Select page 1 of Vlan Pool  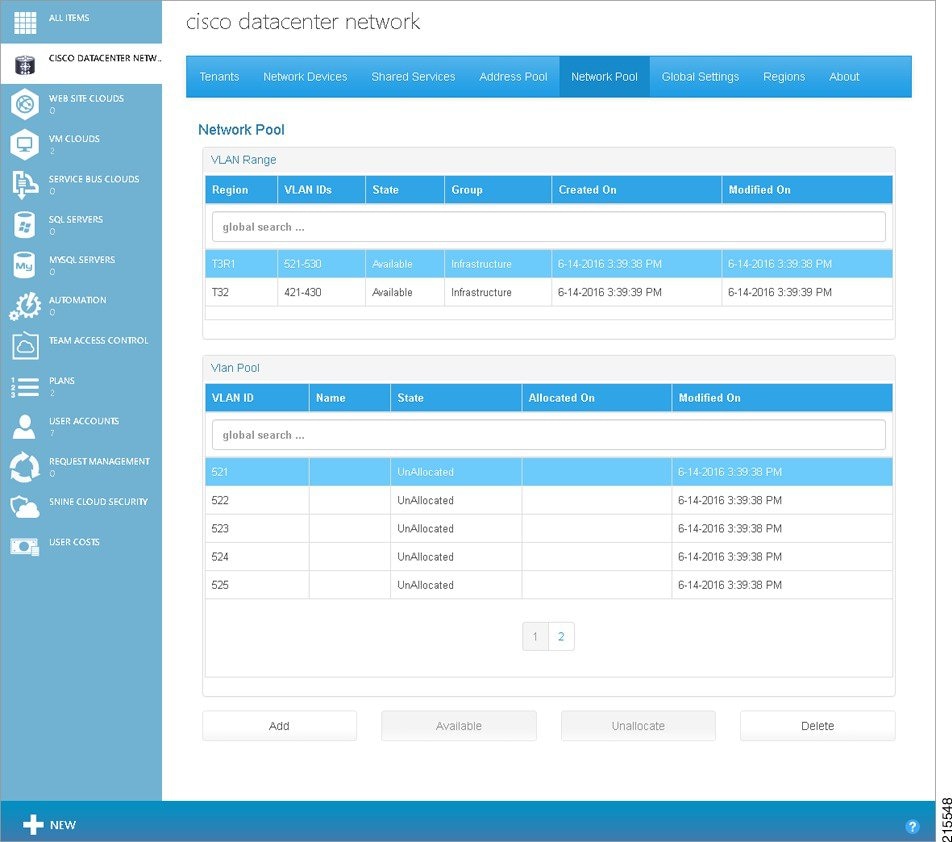point(535,636)
